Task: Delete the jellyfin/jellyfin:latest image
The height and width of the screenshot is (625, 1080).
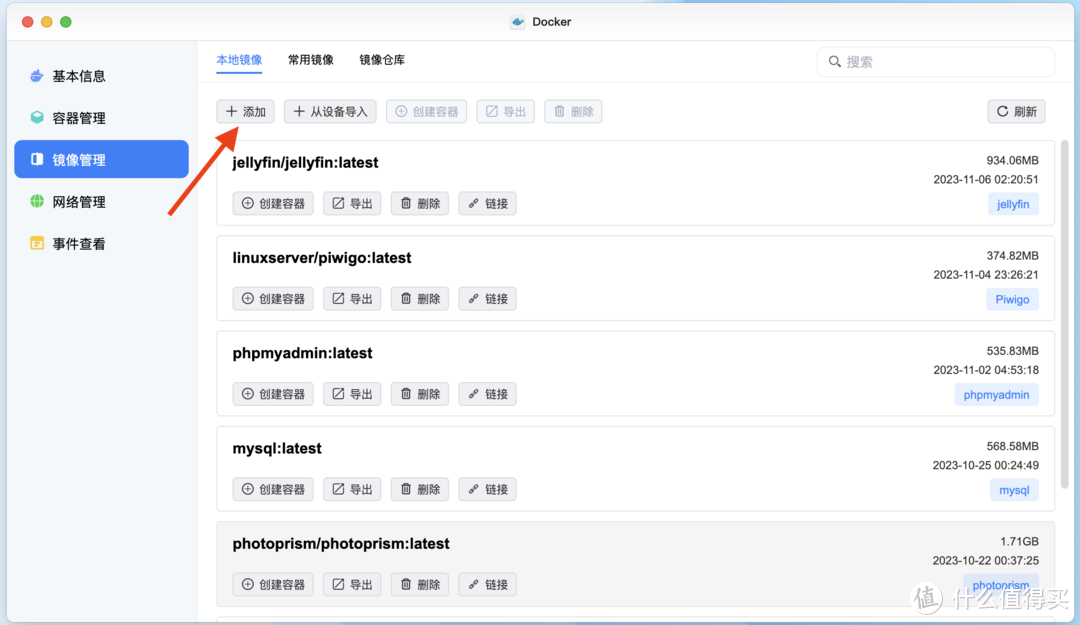Action: pyautogui.click(x=420, y=203)
